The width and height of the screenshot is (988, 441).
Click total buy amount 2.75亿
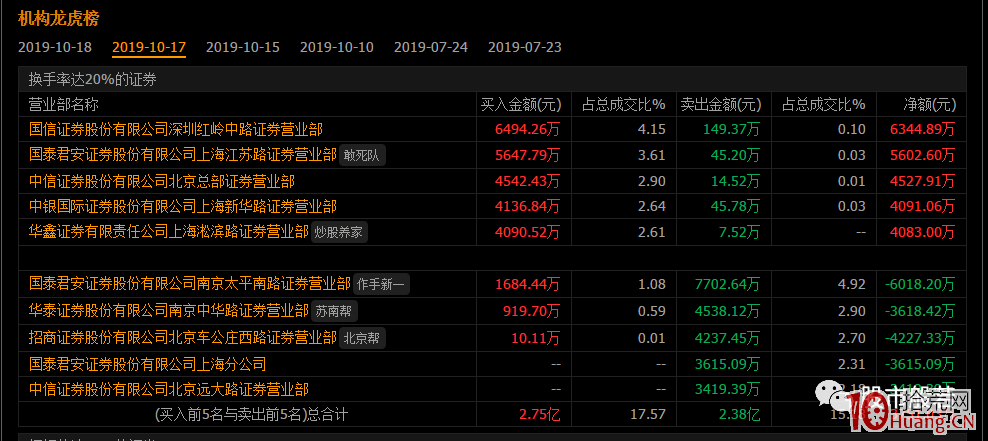(x=539, y=415)
